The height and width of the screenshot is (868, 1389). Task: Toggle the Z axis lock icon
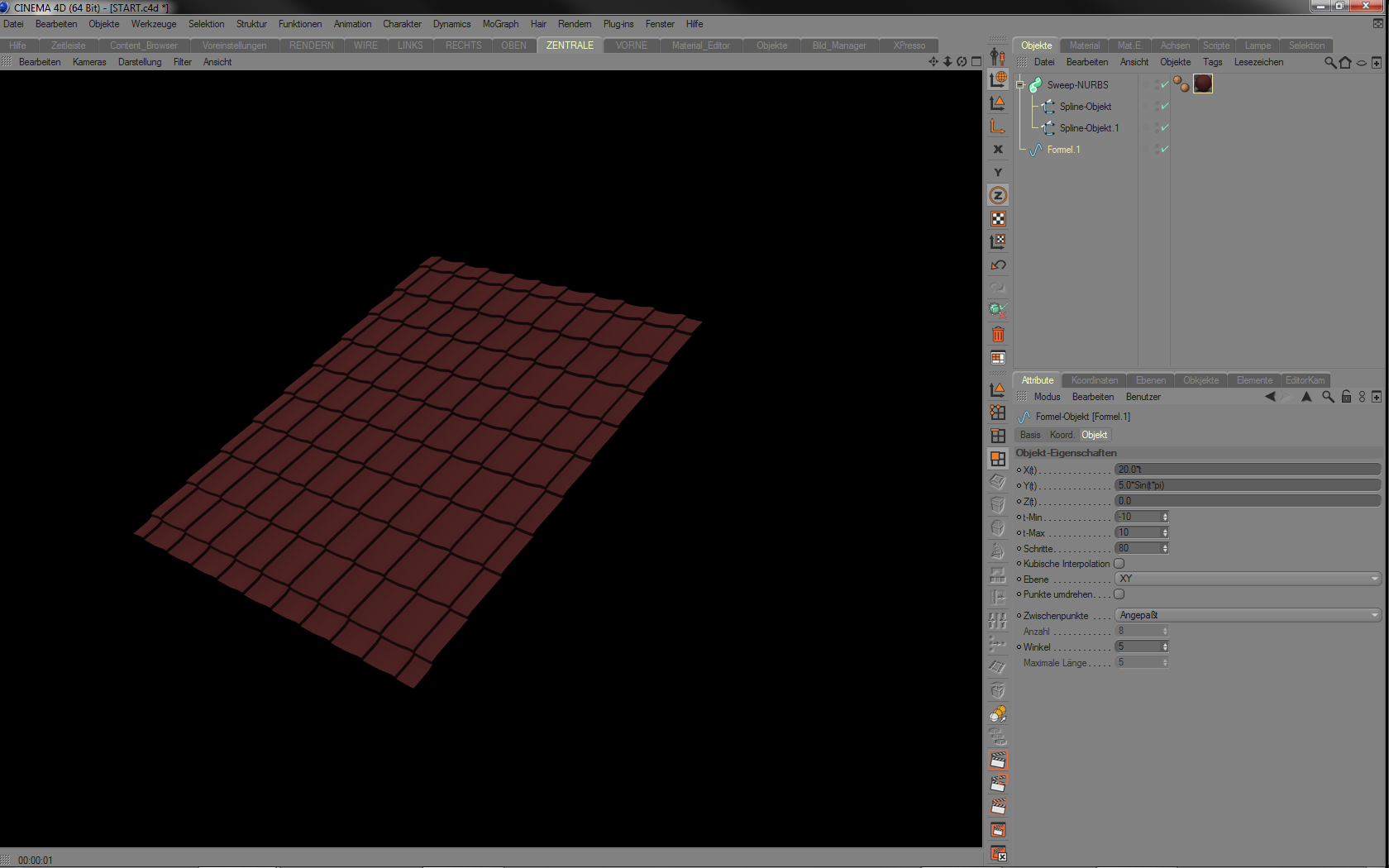tap(998, 196)
